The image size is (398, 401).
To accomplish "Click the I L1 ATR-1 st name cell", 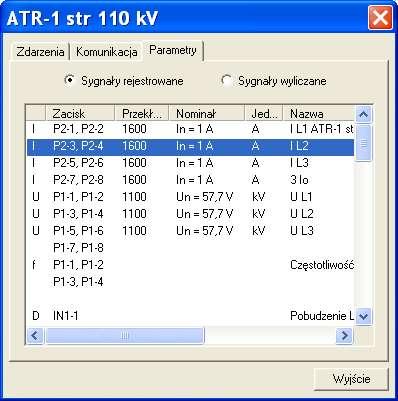I will click(322, 129).
